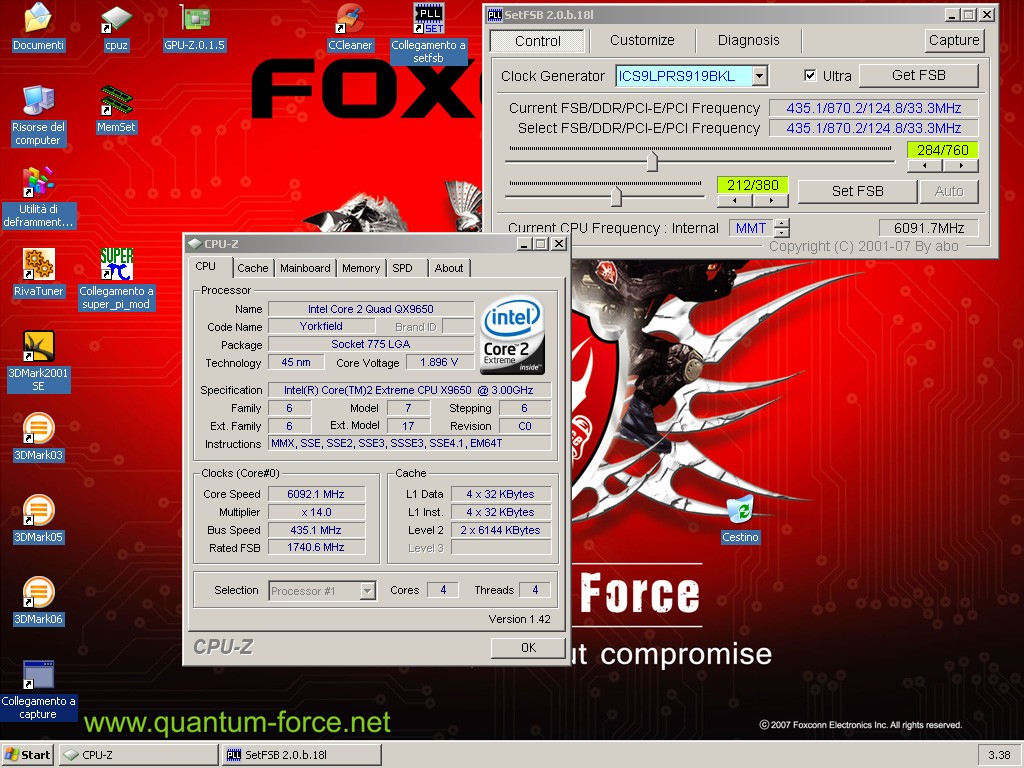The height and width of the screenshot is (768, 1024).
Task: Click the Capture button in SetFSB
Action: [x=953, y=40]
